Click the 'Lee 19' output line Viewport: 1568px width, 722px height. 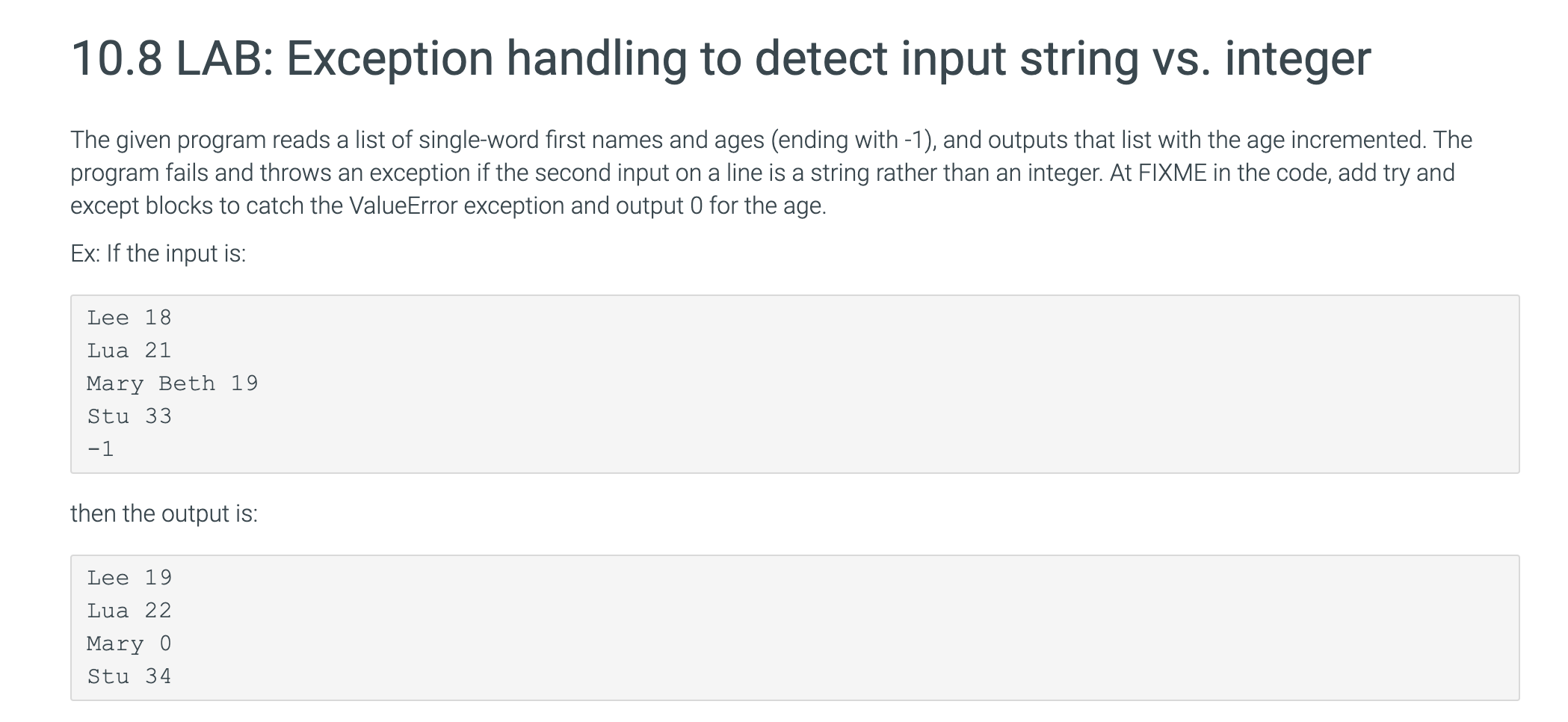129,578
